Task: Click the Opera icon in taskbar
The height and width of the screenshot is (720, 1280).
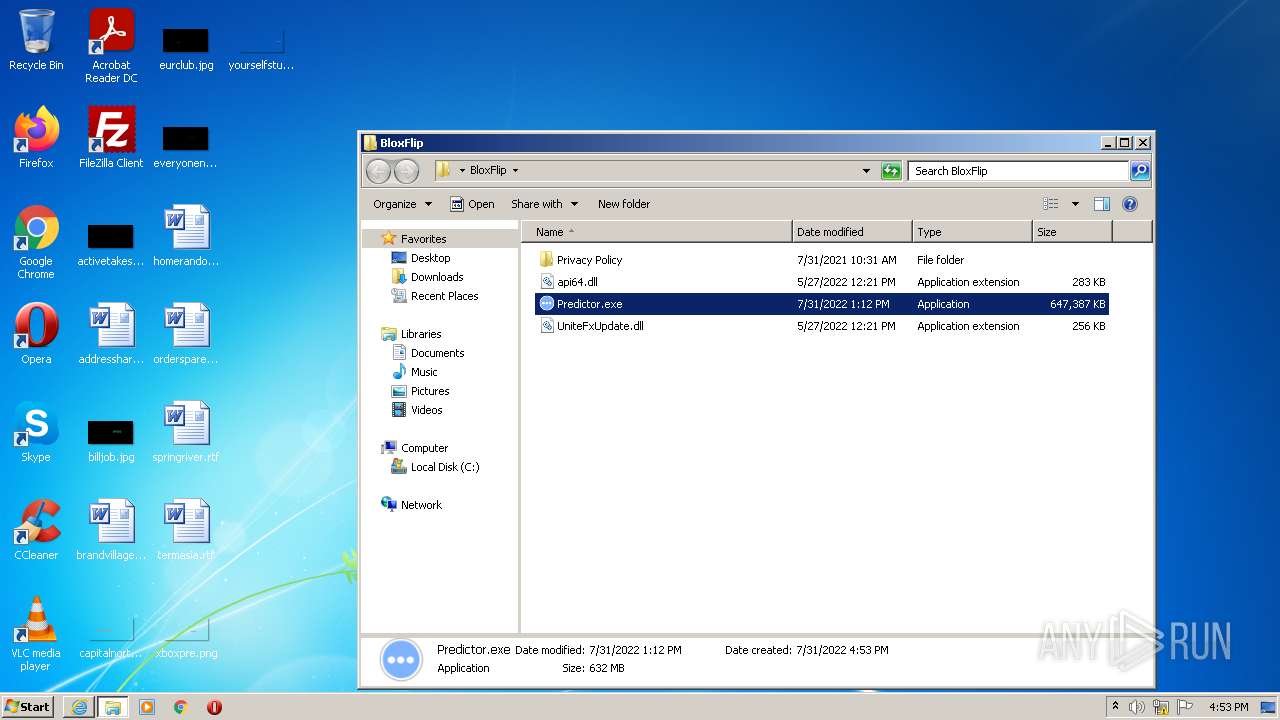Action: coord(214,707)
